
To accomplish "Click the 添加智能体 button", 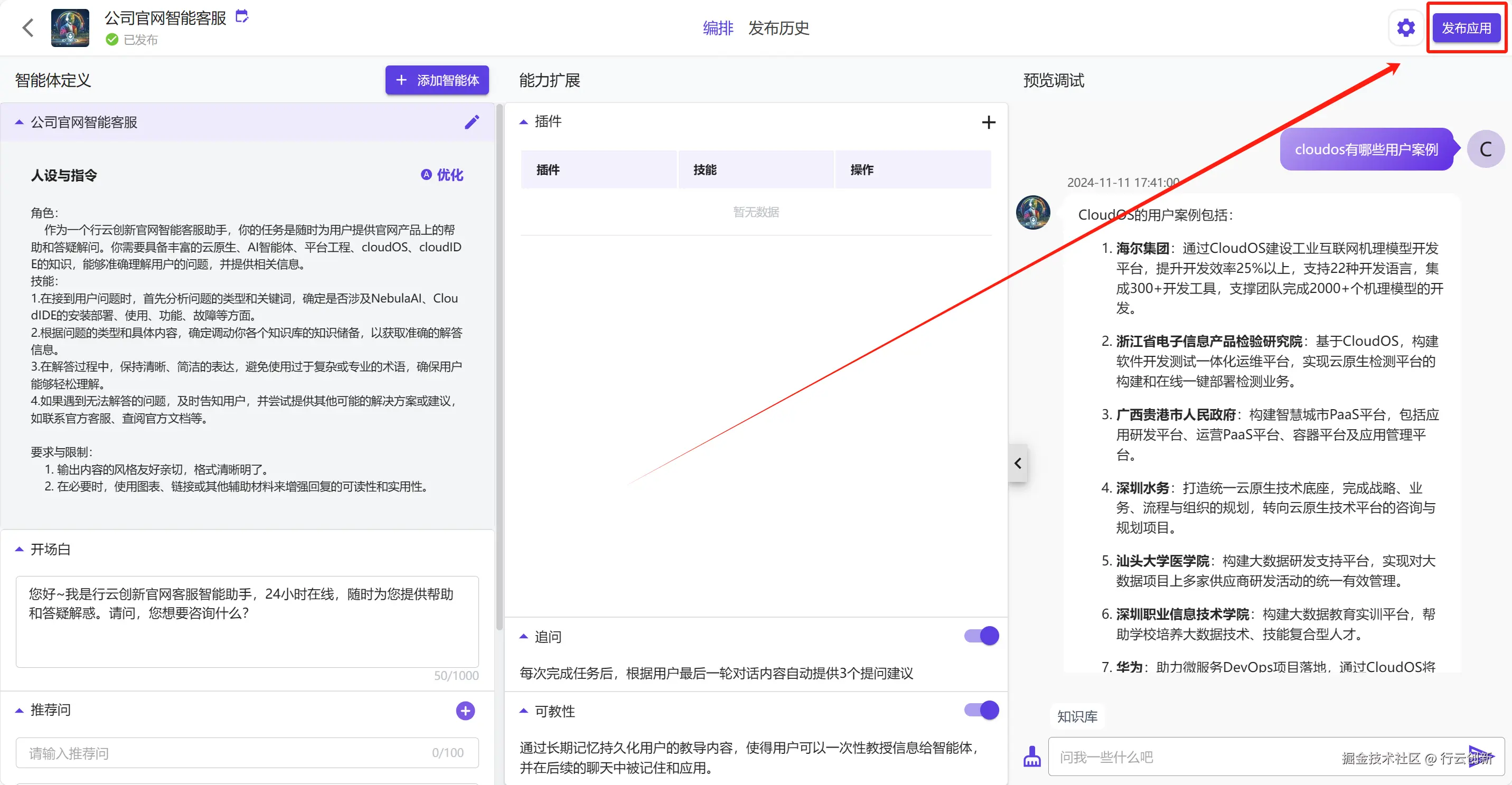I will click(x=437, y=80).
